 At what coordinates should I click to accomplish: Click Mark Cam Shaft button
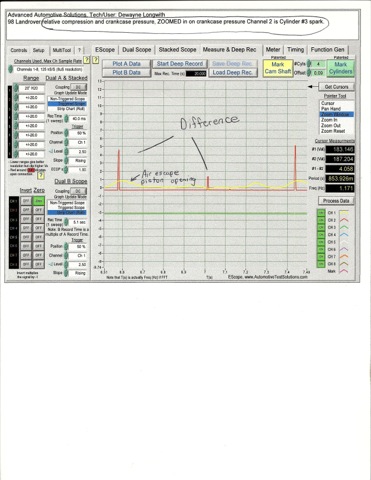tap(278, 68)
